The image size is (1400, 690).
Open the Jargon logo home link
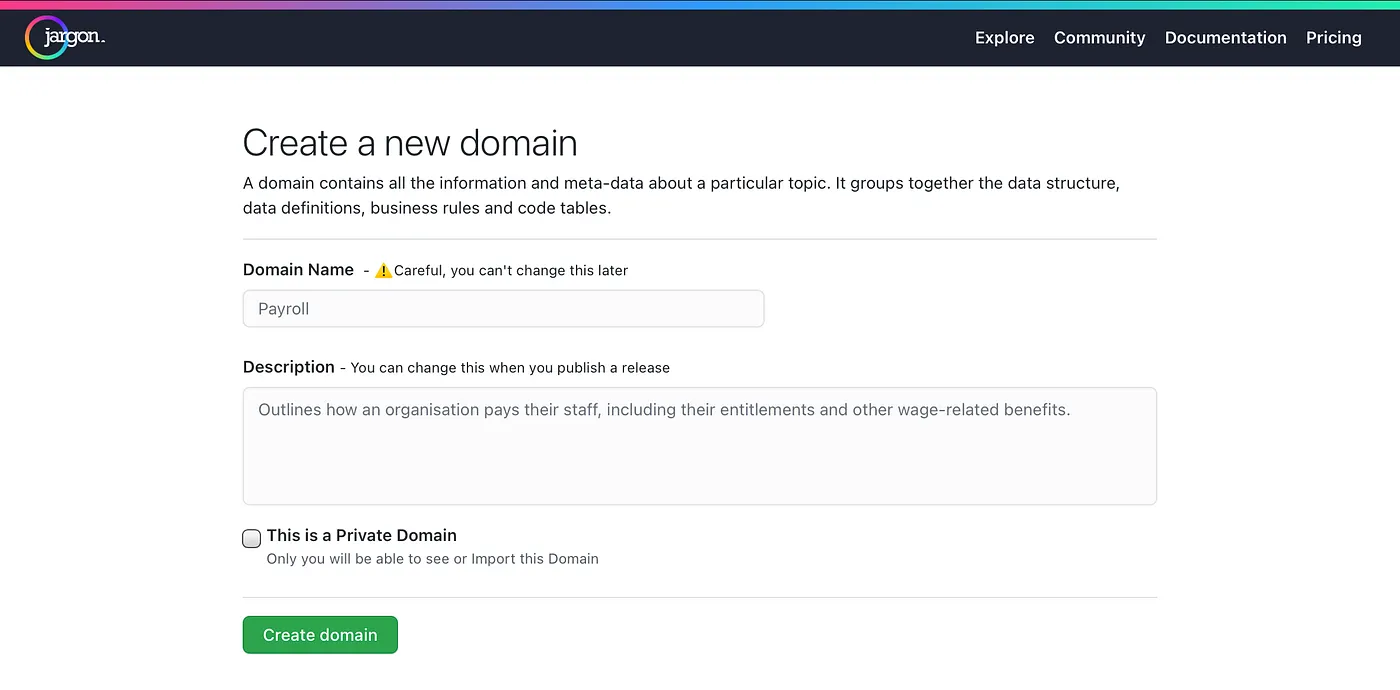coord(65,38)
